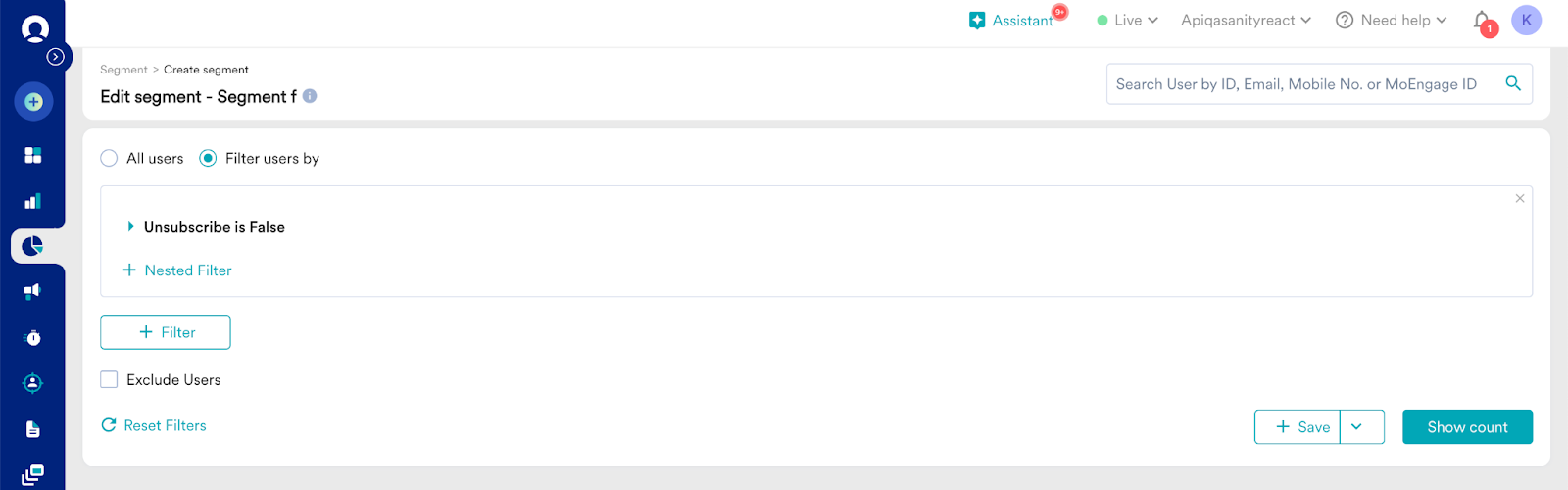Open the Live environment dropdown

(x=1128, y=21)
